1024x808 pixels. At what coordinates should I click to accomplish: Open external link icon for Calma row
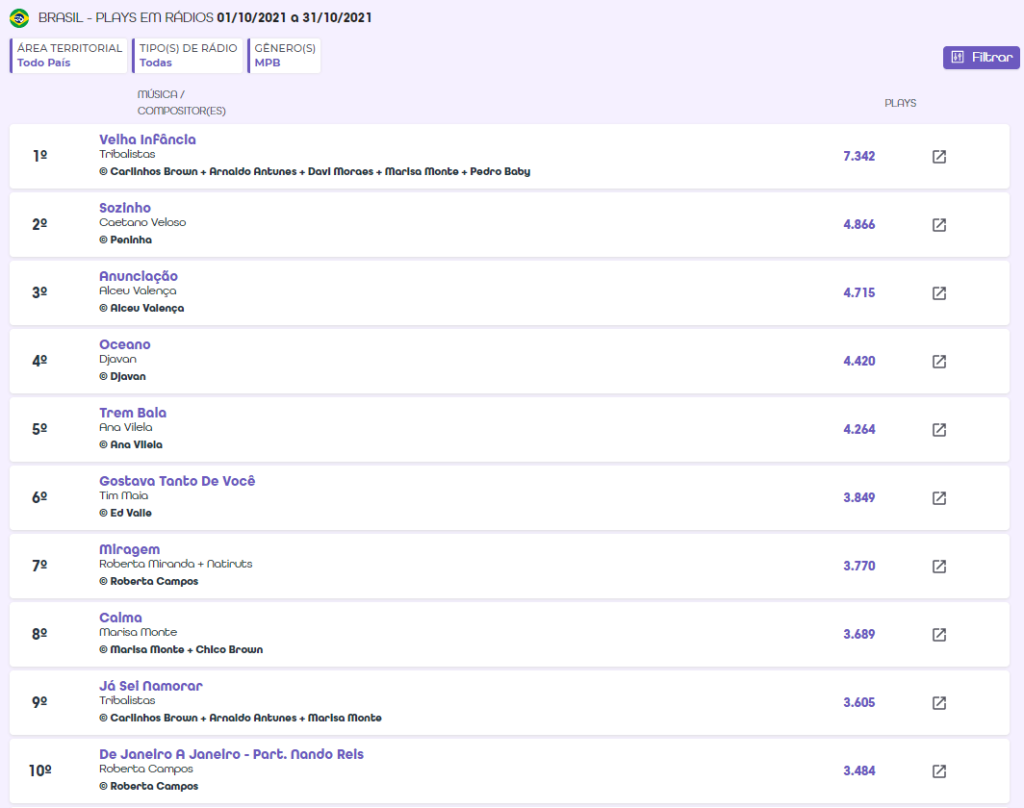[x=939, y=635]
